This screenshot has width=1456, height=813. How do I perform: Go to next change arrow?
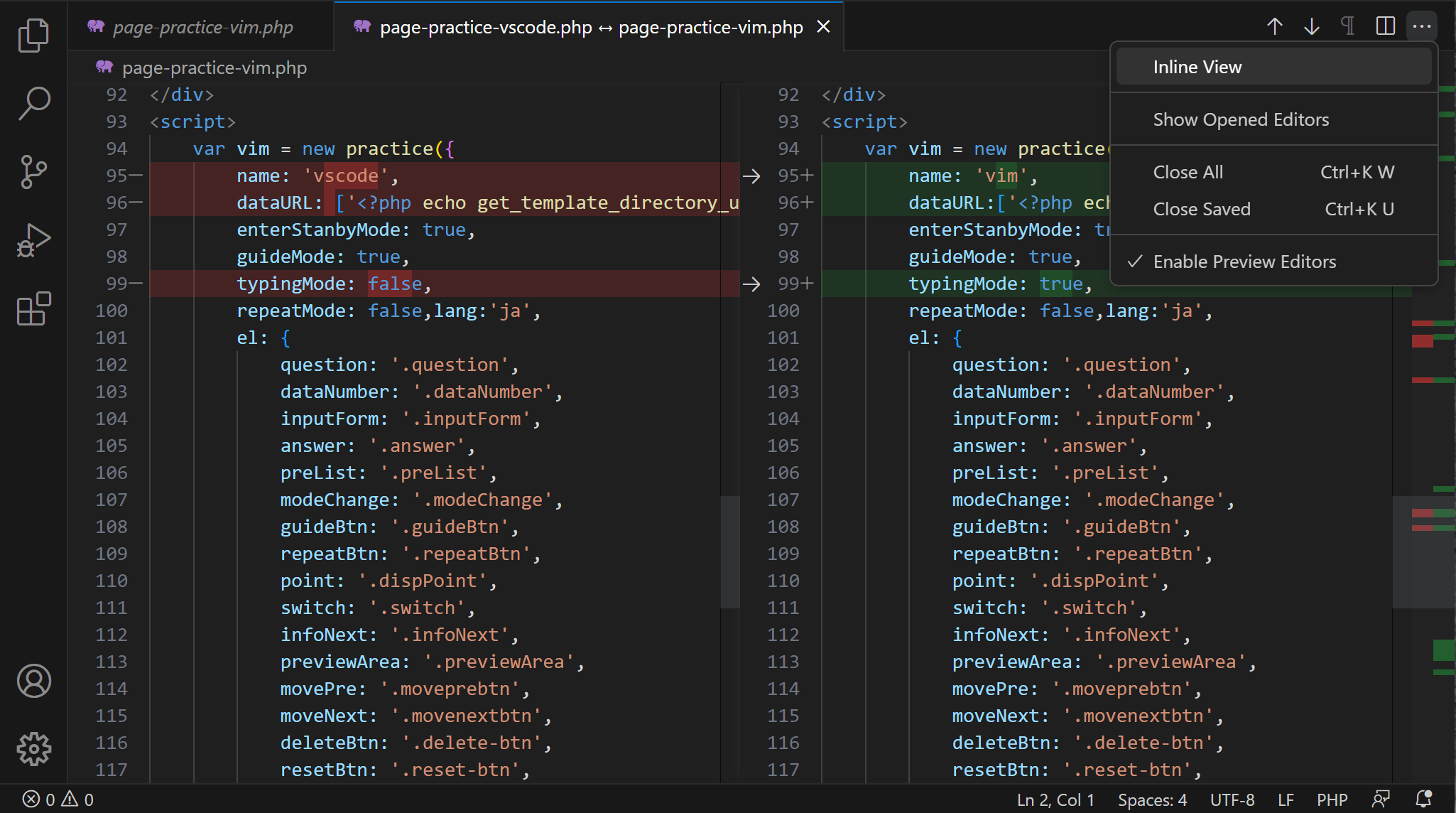click(x=1312, y=26)
